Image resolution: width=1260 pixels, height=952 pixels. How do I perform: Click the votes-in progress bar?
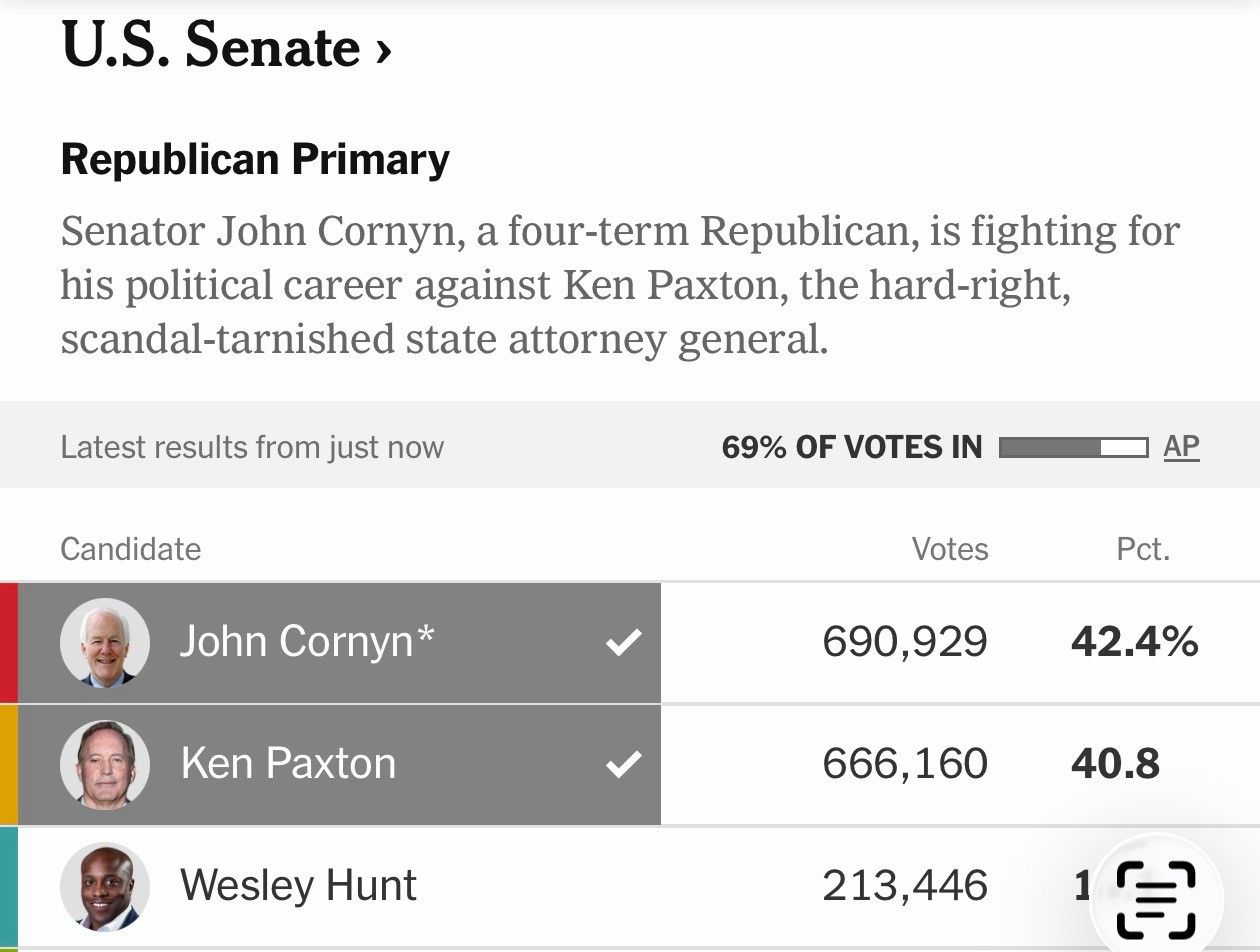click(1073, 447)
